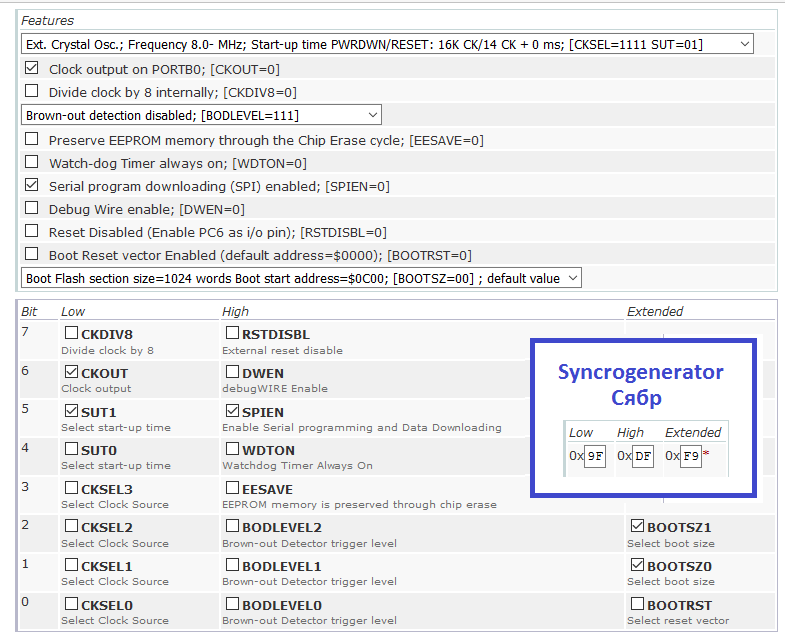Screen dimensions: 785x641
Task: Select the Extended fuse hex value field
Action: (691, 456)
